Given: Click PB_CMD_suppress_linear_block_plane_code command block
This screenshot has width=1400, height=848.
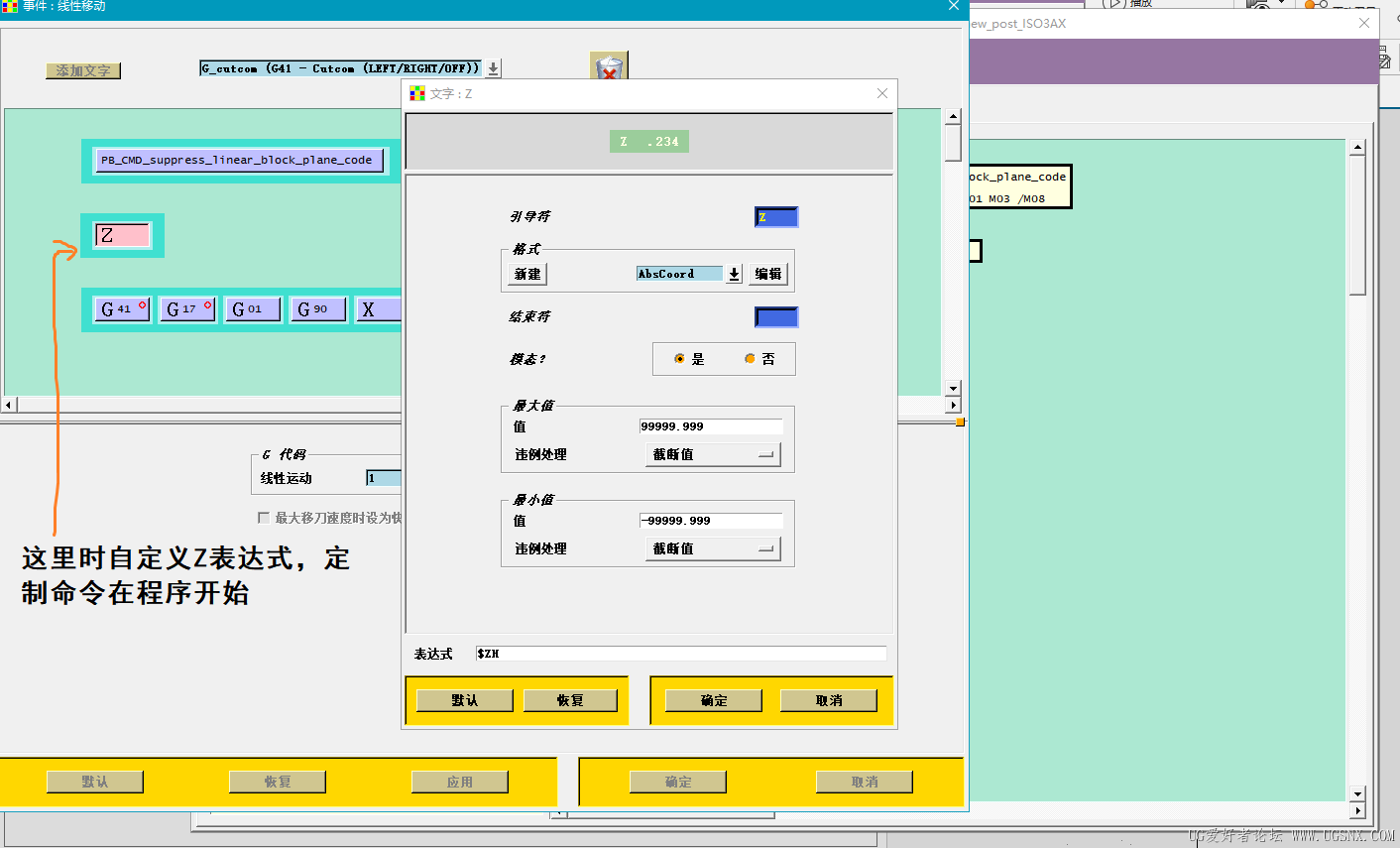Looking at the screenshot, I should click(x=238, y=160).
